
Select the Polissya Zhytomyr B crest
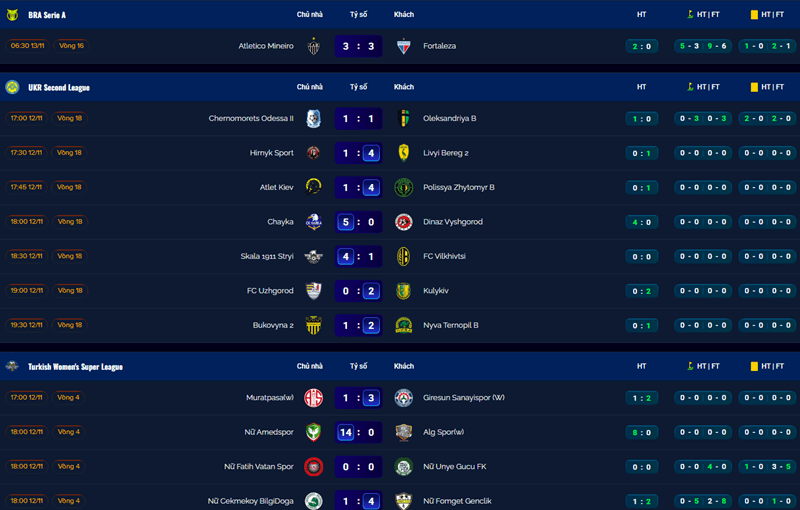coord(404,187)
